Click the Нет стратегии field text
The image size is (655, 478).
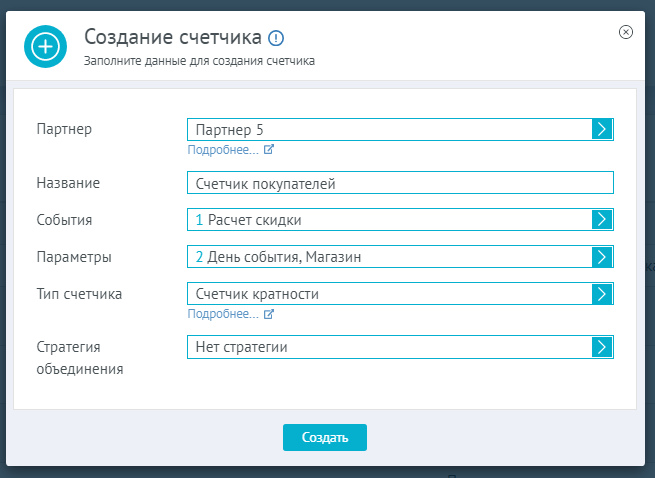(x=241, y=347)
